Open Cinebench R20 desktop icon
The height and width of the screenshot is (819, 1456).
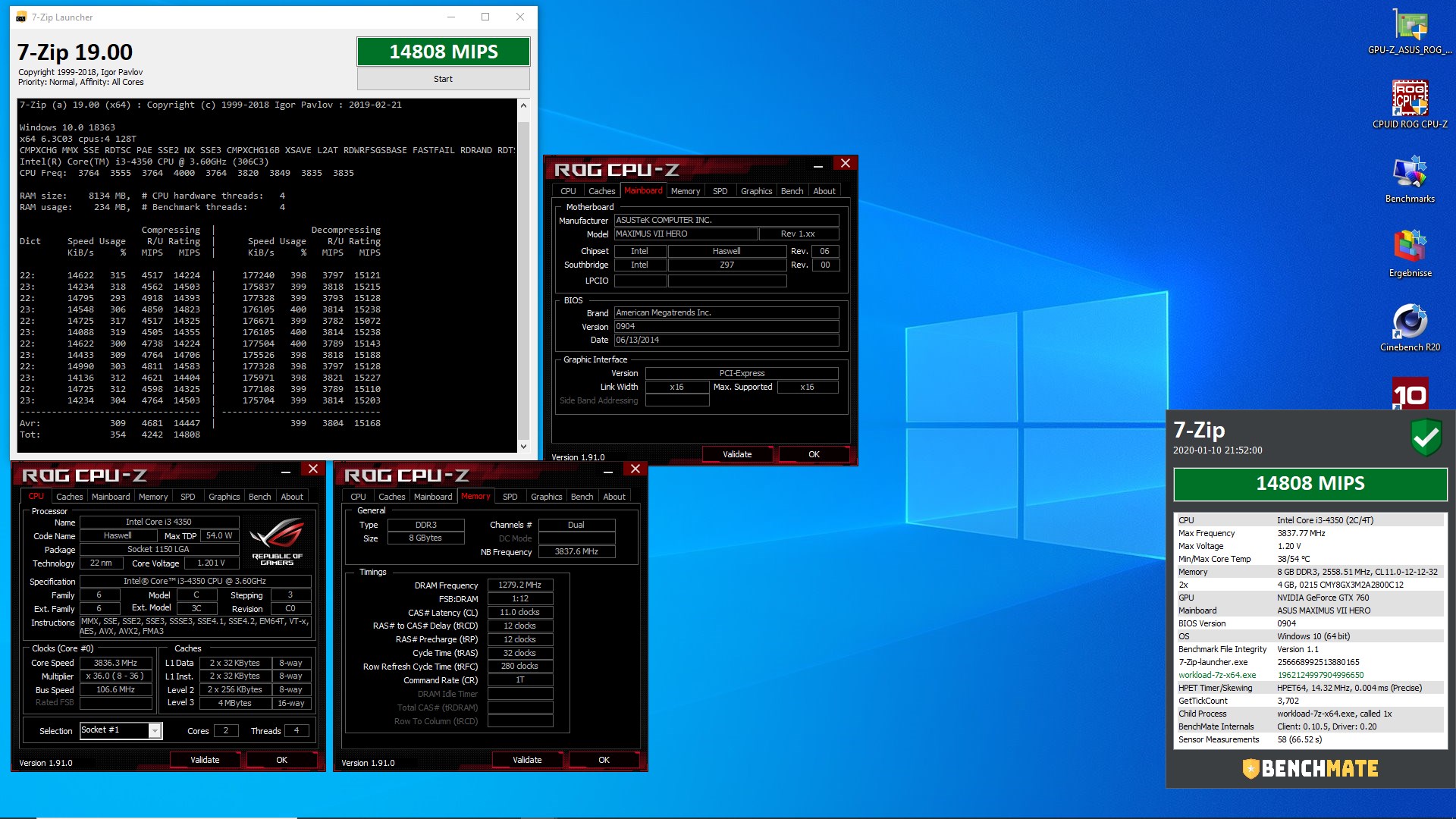pyautogui.click(x=1410, y=328)
